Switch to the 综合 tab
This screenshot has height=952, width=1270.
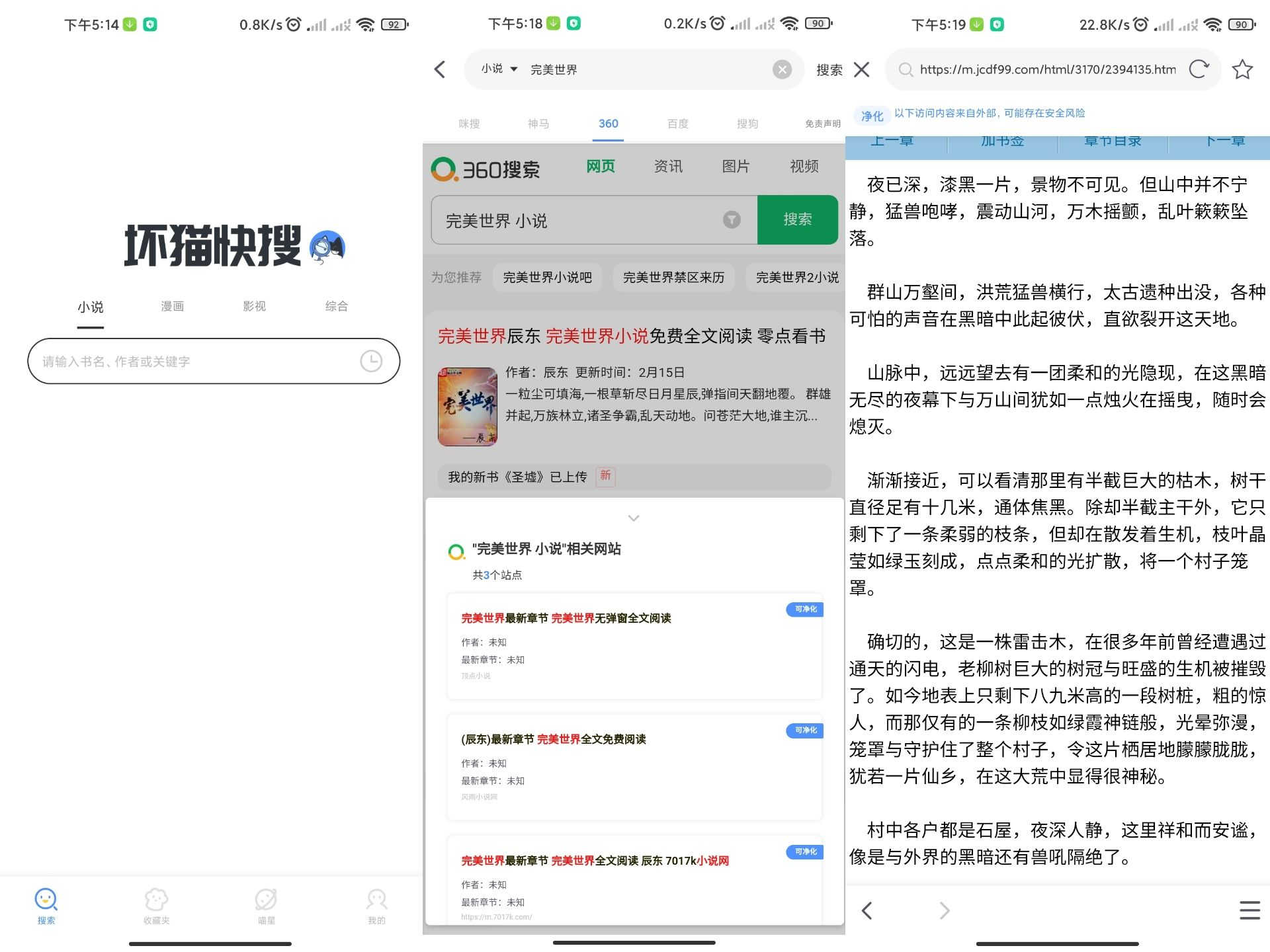click(x=336, y=306)
